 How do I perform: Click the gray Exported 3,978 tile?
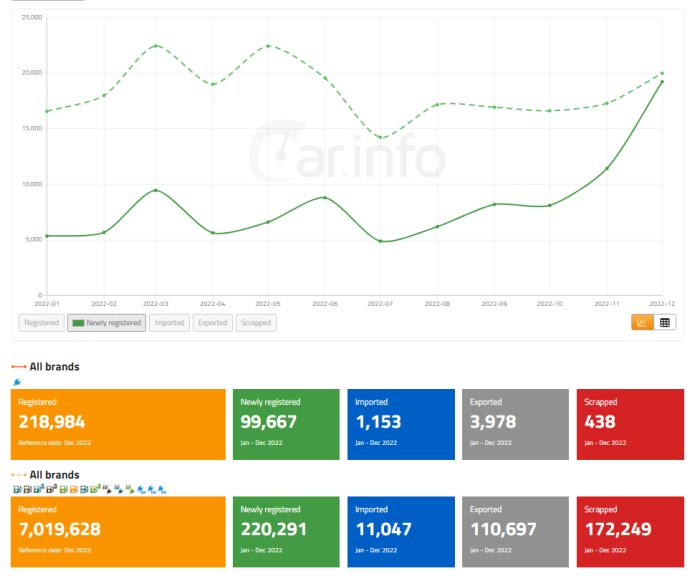click(516, 424)
